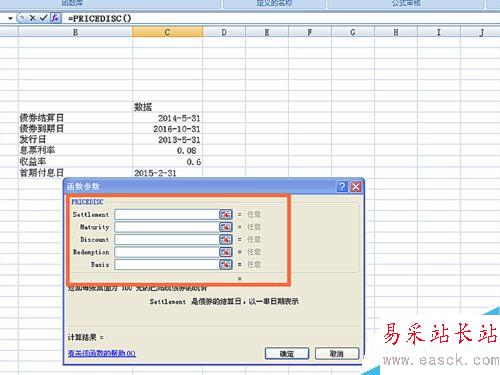The height and width of the screenshot is (375, 500).
Task: Select column D header
Action: [224, 32]
